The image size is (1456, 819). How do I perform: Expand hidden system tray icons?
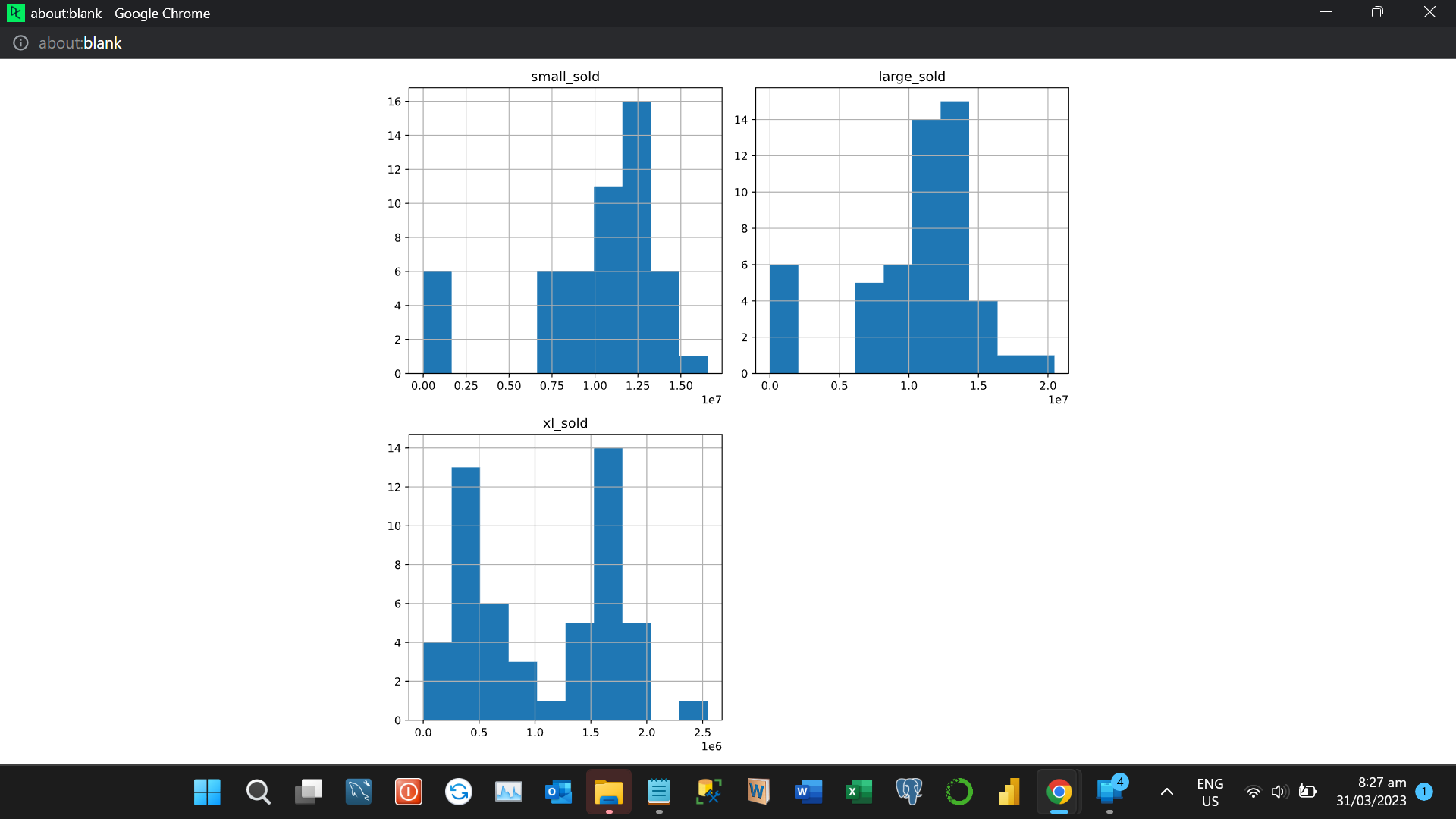1166,792
